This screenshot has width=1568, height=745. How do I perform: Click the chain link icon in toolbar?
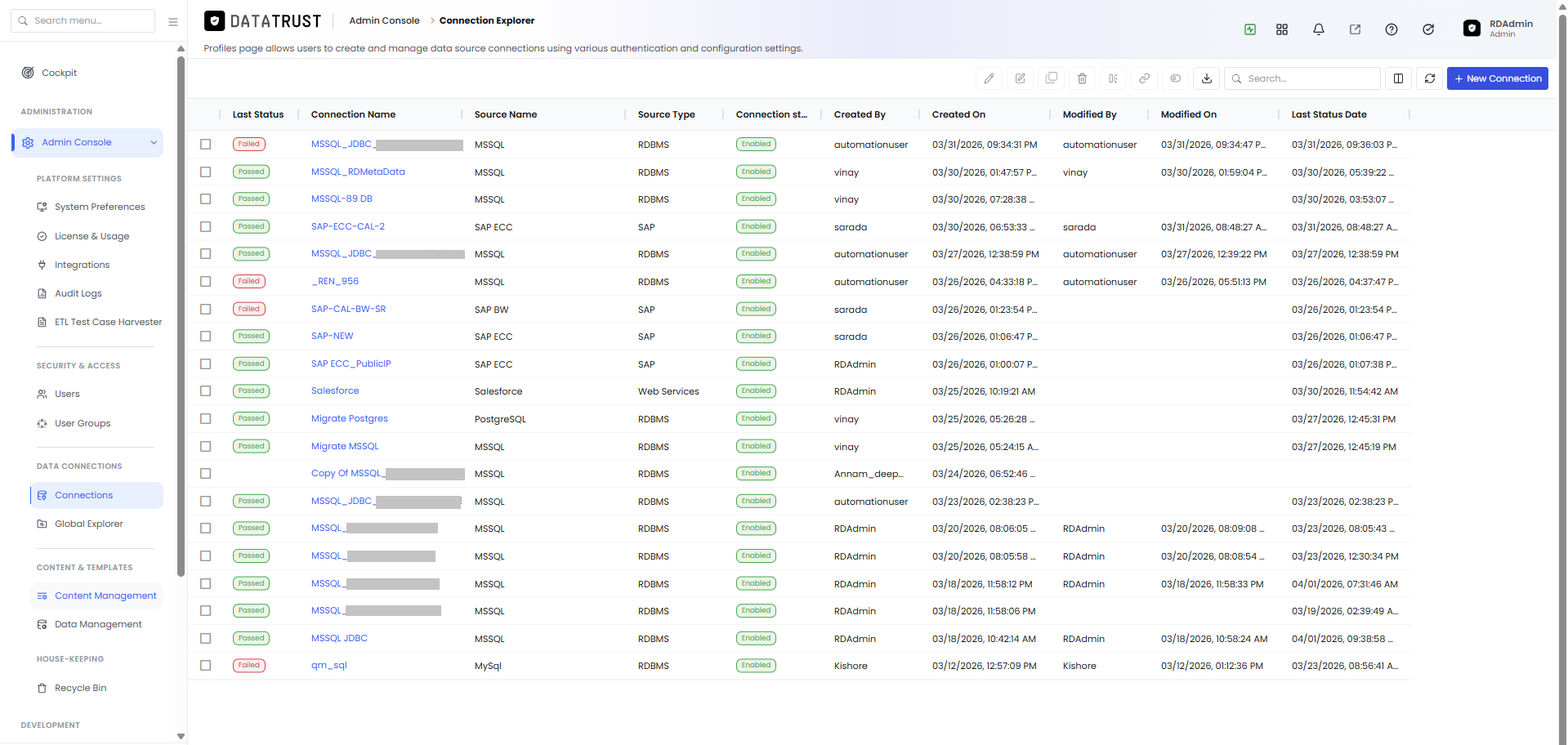tap(1144, 78)
